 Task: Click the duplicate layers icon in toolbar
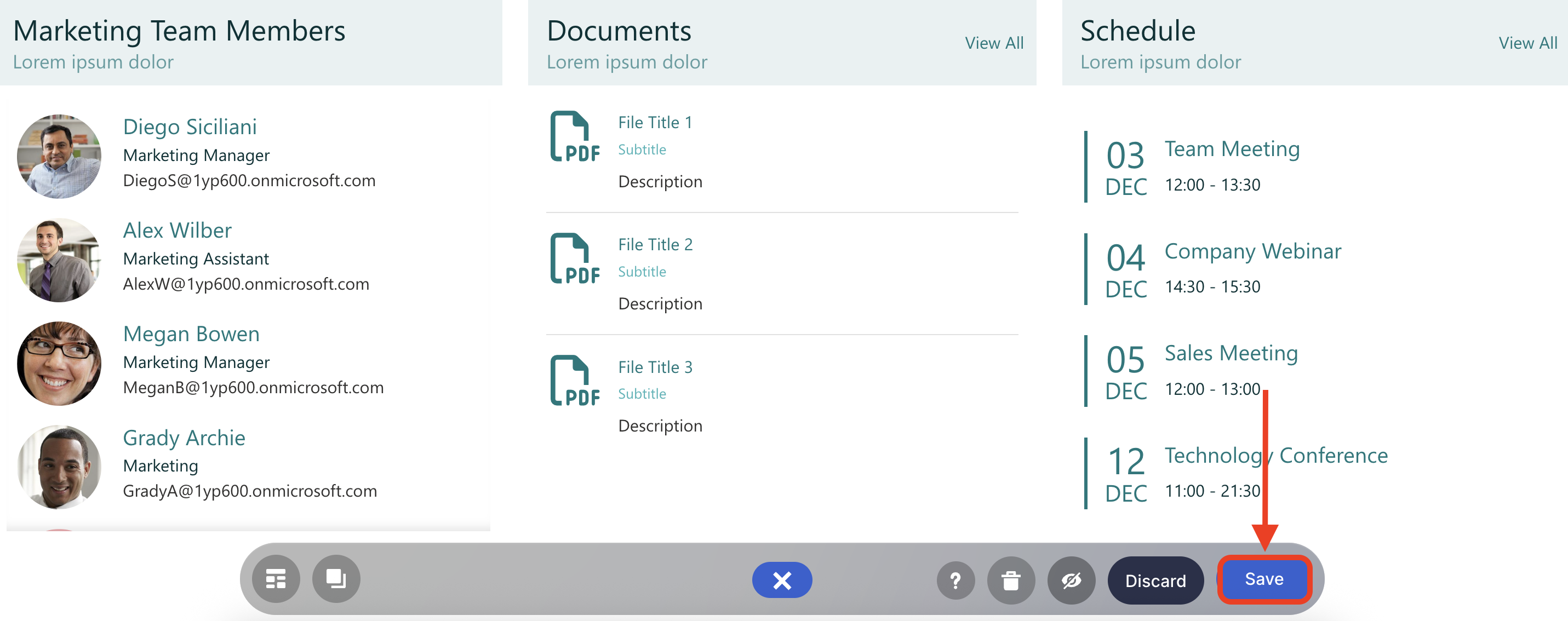[x=336, y=579]
